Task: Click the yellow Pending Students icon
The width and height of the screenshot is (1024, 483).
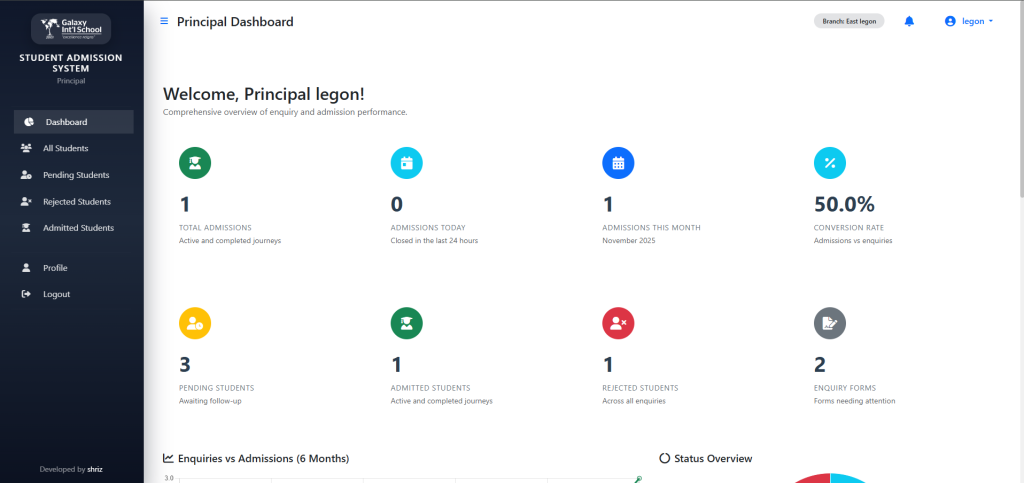Action: 195,323
